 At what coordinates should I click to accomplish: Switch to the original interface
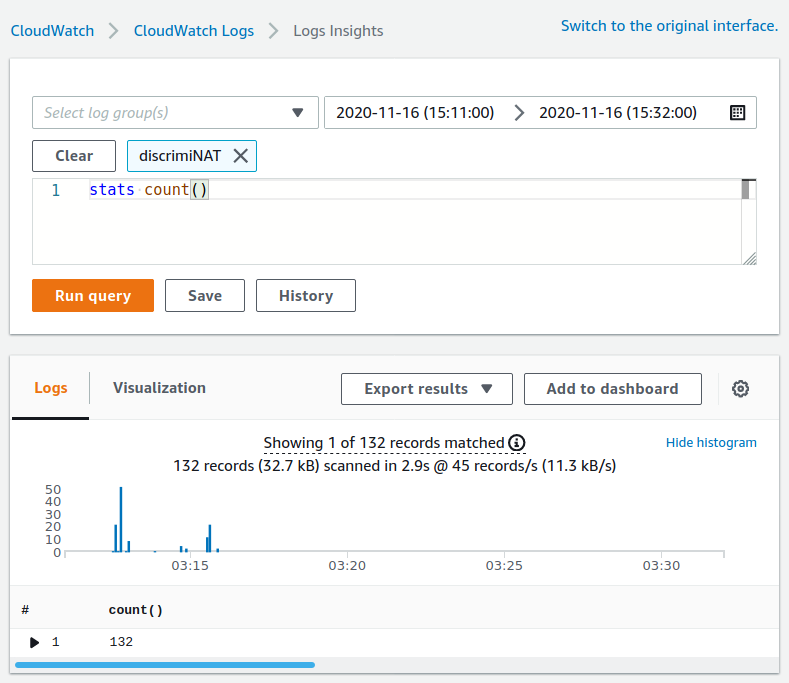(669, 26)
